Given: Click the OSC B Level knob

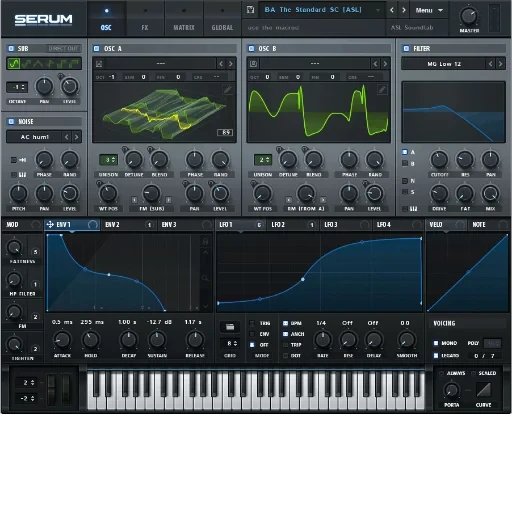Looking at the screenshot, I should click(x=374, y=194).
